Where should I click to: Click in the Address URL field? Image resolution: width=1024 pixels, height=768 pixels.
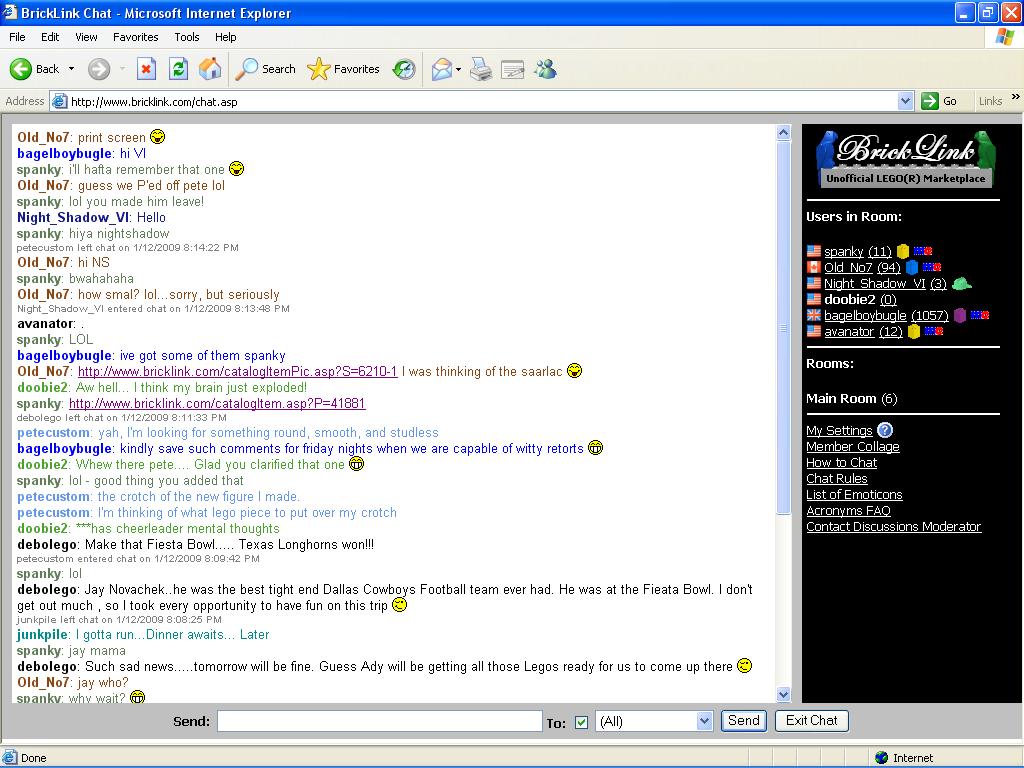pyautogui.click(x=483, y=101)
